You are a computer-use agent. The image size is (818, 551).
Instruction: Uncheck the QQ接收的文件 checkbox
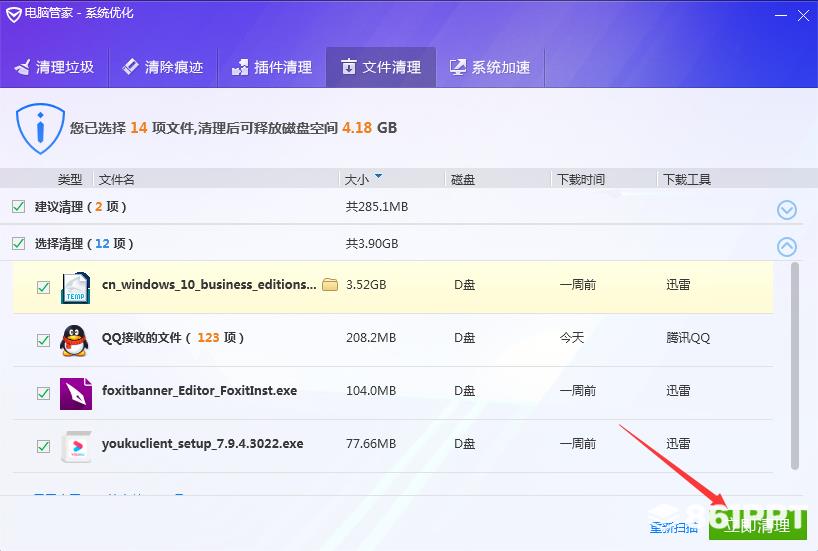[43, 341]
